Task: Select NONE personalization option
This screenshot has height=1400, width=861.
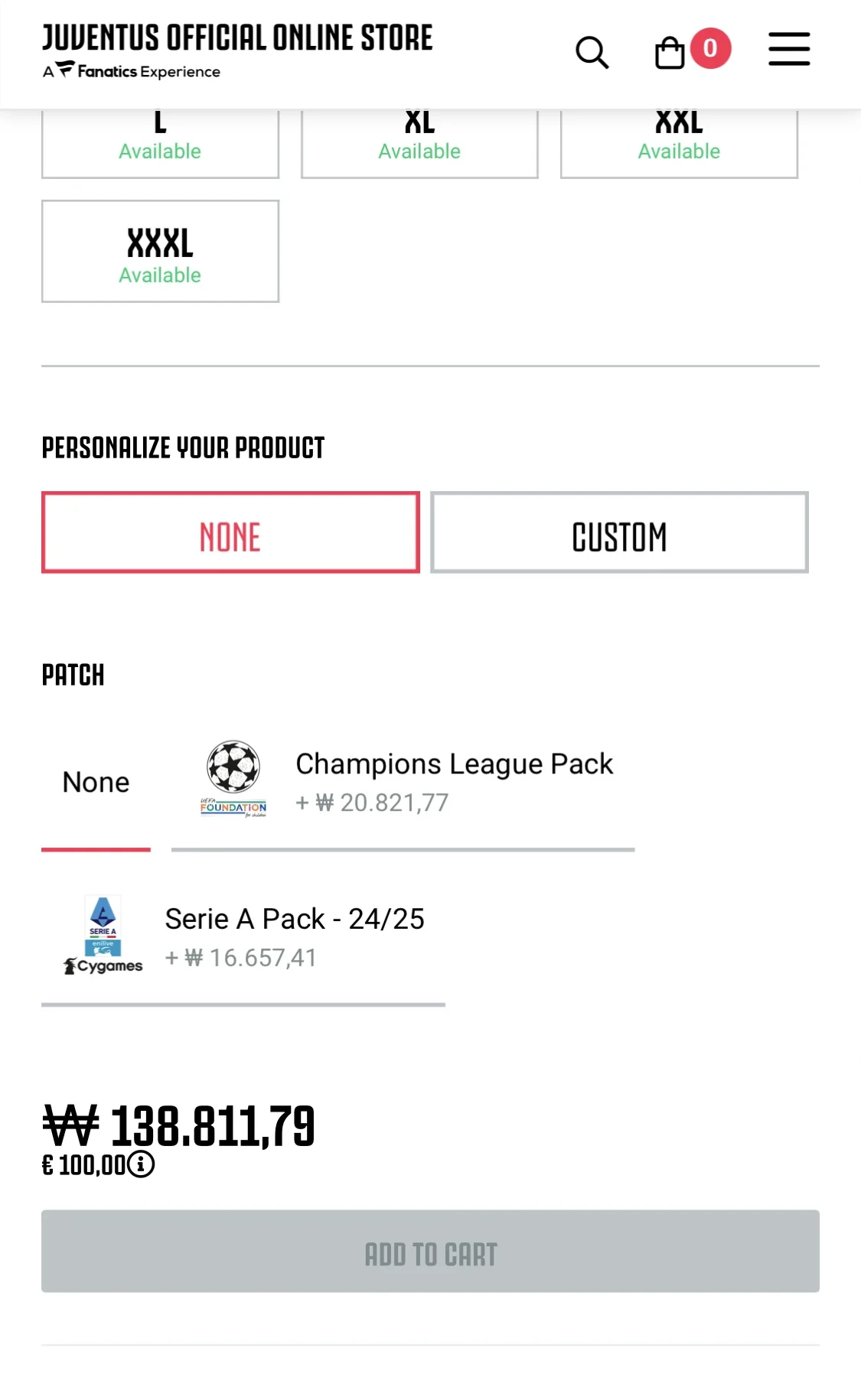Action: (230, 532)
